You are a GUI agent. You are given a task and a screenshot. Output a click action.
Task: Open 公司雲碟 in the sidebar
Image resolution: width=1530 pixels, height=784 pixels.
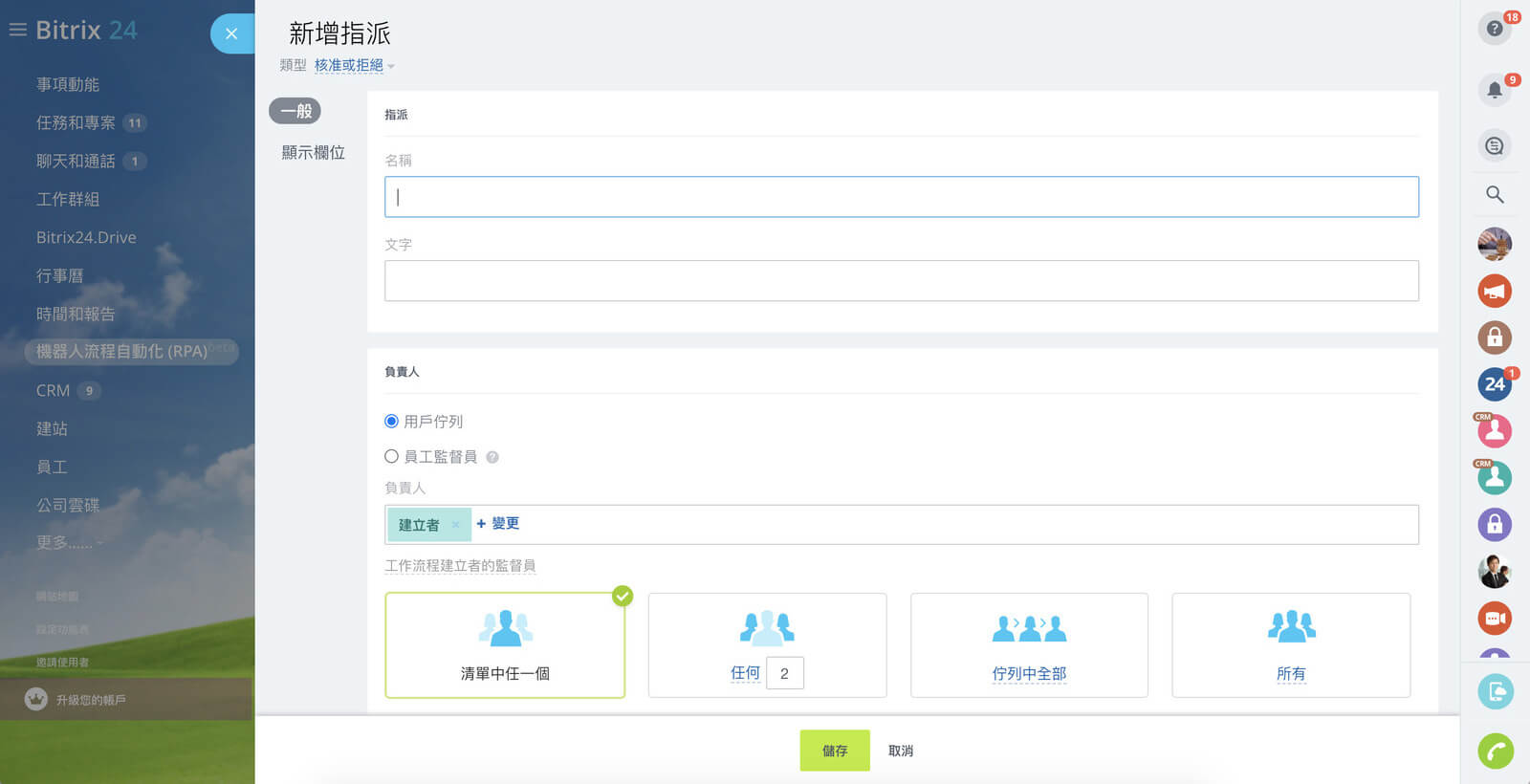68,505
